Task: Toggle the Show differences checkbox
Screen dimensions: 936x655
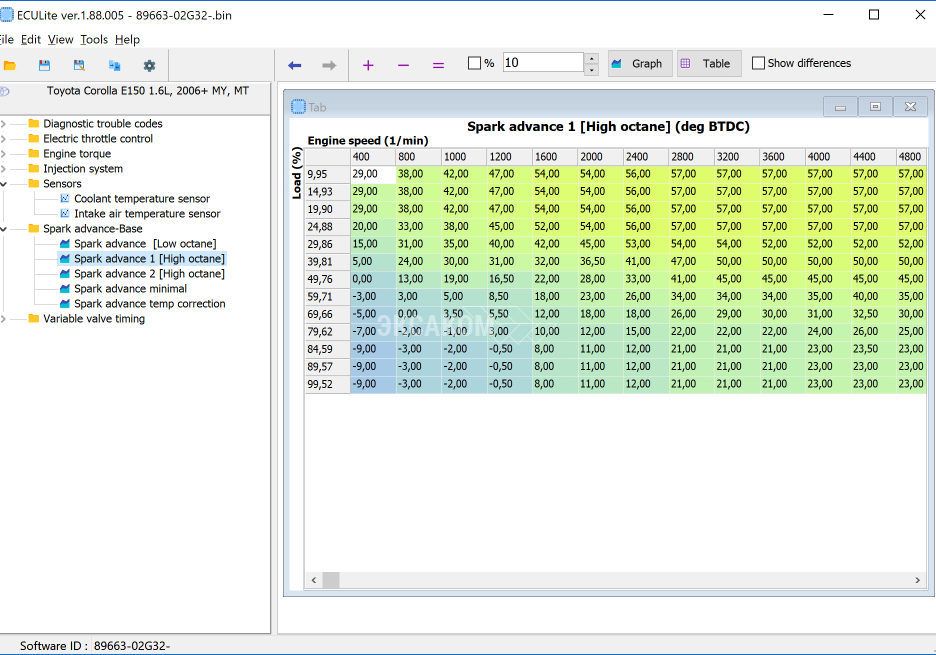Action: tap(758, 63)
